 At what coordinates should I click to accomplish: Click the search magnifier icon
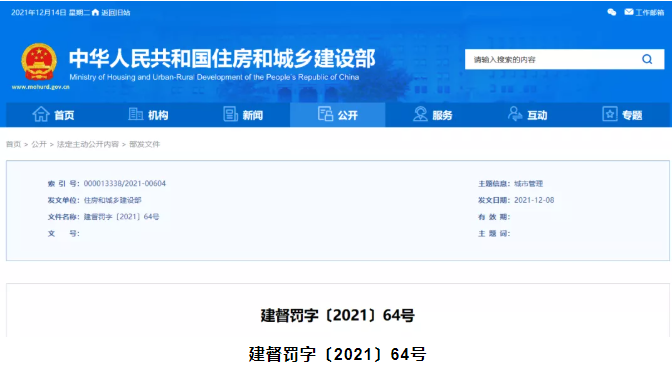pos(647,59)
